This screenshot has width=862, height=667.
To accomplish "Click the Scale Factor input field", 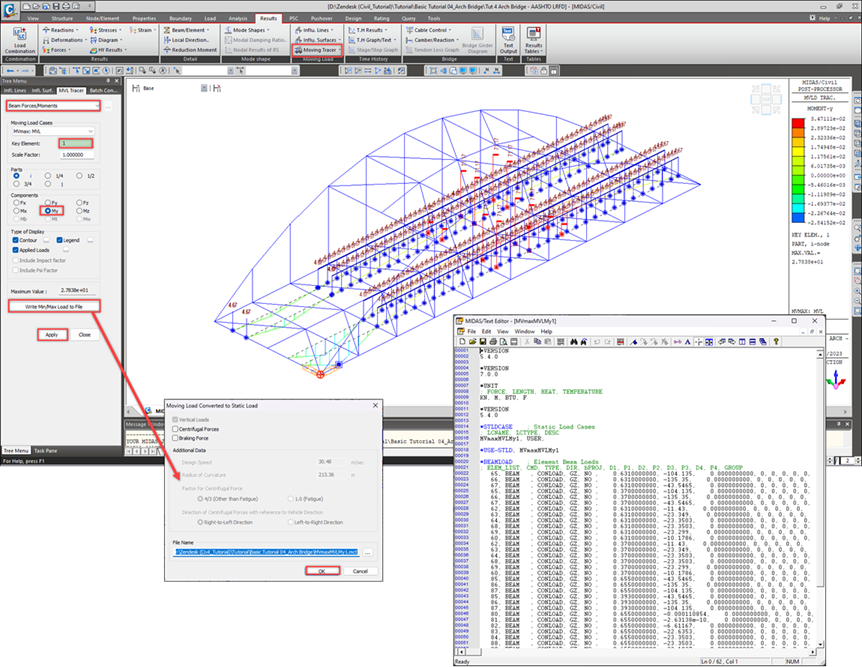I will [x=76, y=155].
